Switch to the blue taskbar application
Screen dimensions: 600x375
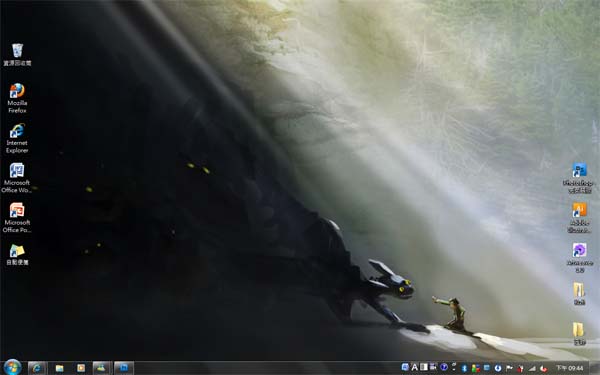pyautogui.click(x=124, y=368)
